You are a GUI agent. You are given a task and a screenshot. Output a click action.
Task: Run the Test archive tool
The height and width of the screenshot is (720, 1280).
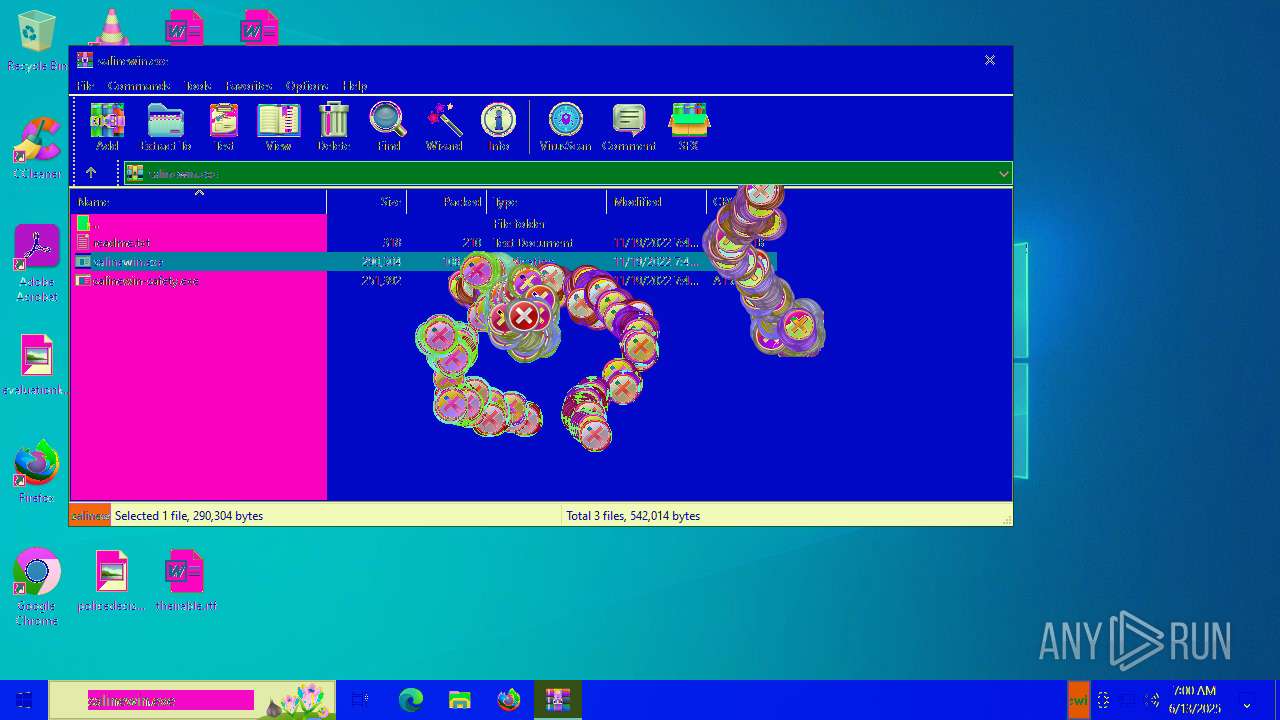pos(224,127)
